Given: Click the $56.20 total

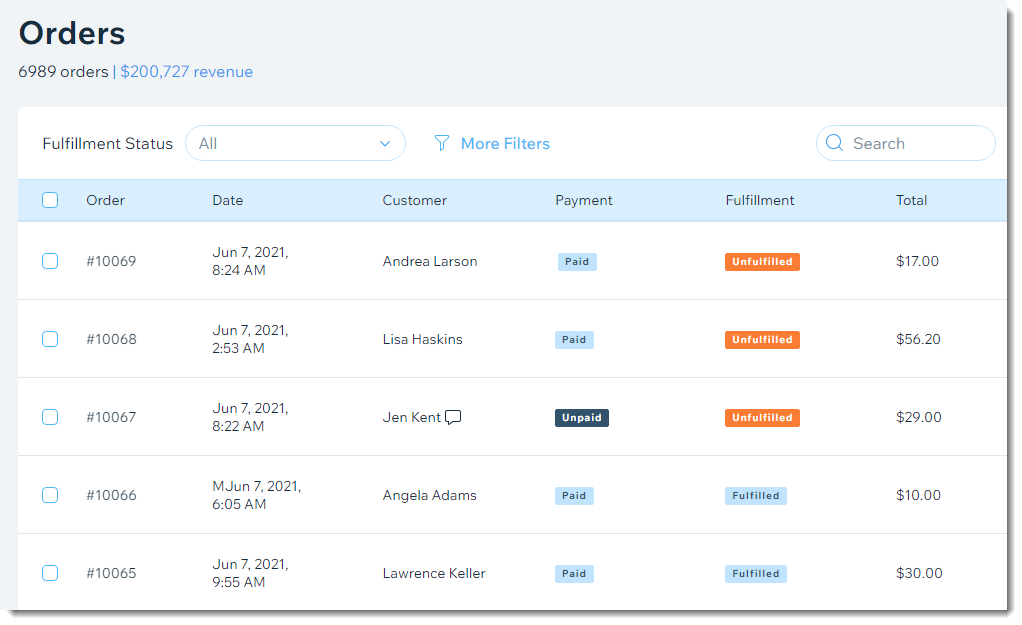Looking at the screenshot, I should [918, 340].
